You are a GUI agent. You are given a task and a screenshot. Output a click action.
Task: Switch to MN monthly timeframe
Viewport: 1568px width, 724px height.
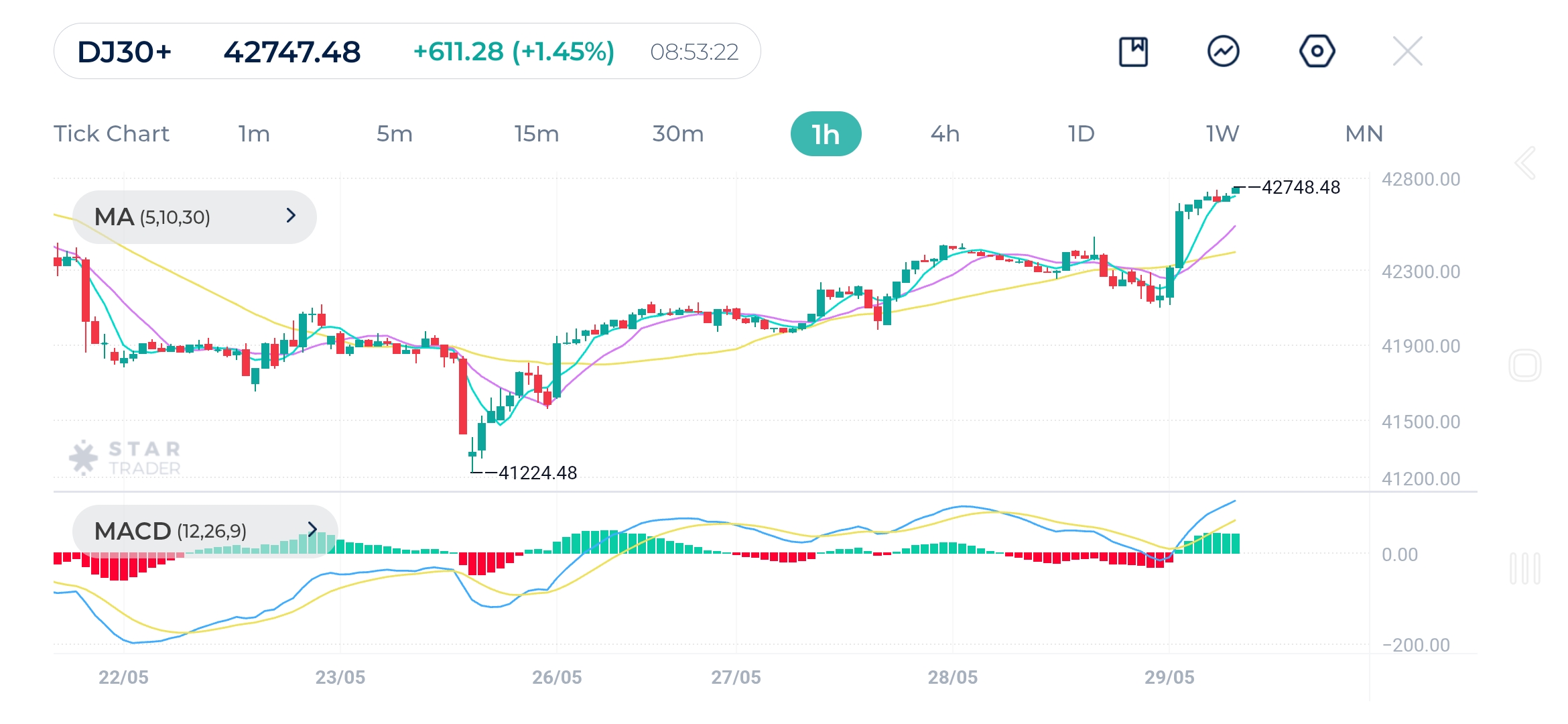point(1364,134)
